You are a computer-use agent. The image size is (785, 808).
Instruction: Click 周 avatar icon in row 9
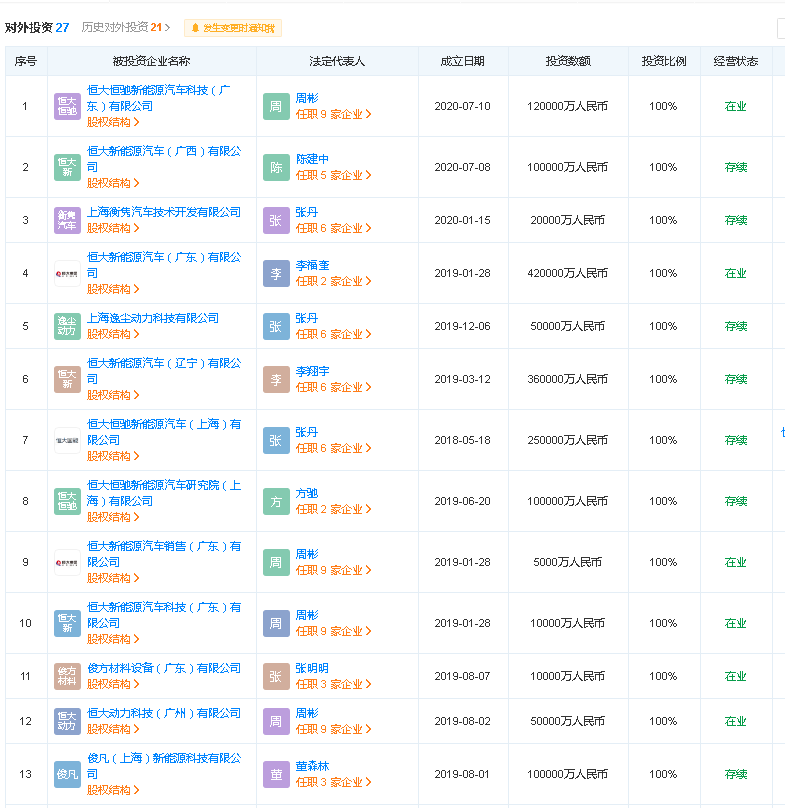(276, 562)
